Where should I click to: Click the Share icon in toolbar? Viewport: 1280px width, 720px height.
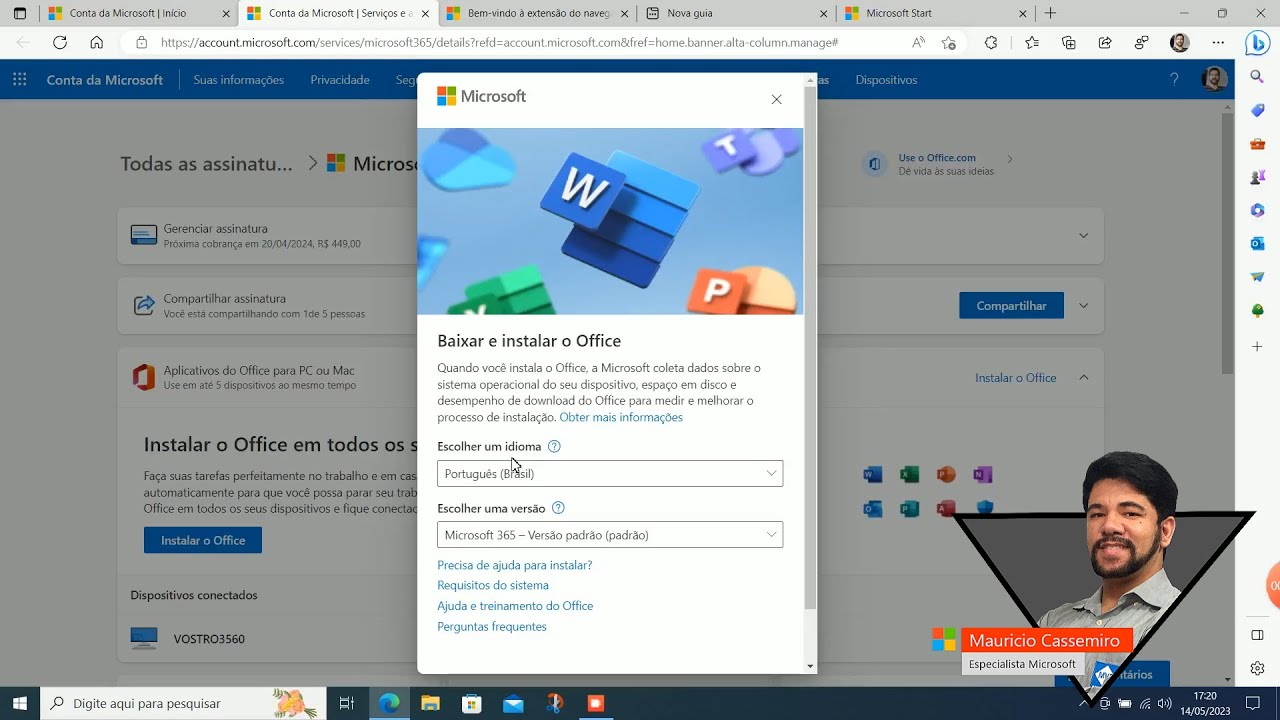[1105, 43]
